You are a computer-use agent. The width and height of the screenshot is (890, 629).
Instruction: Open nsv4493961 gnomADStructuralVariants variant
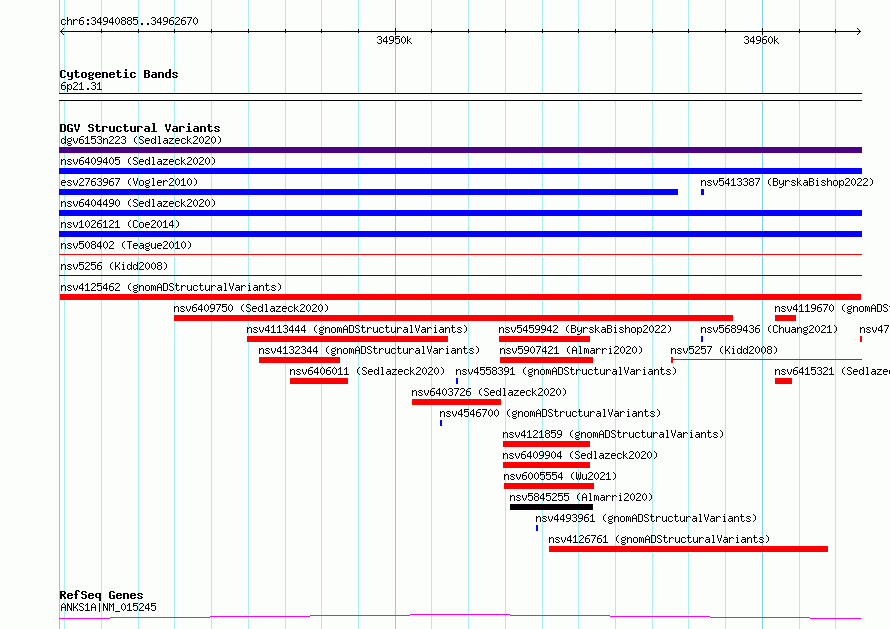(646, 518)
